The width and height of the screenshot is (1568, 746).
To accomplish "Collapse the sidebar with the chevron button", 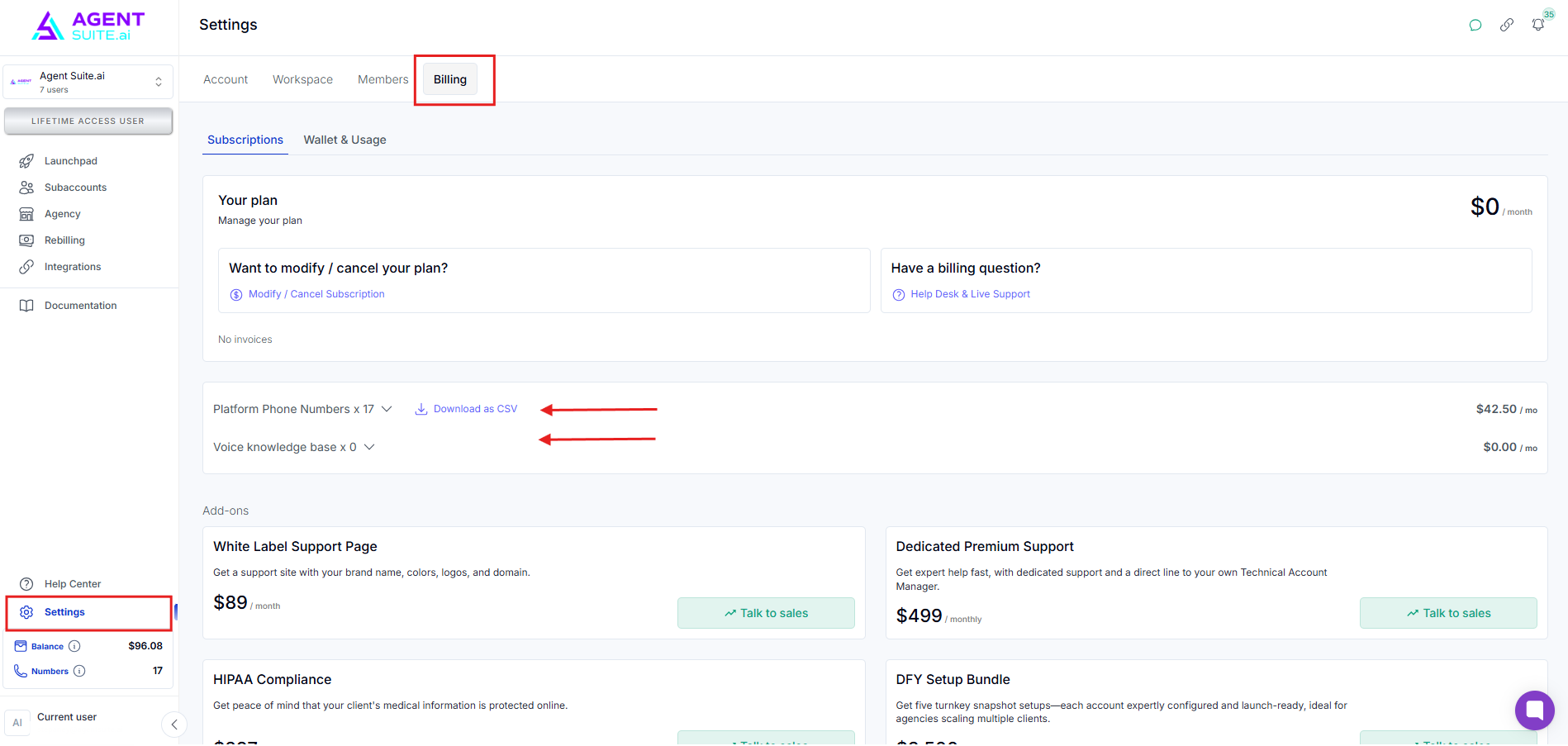I will [173, 725].
